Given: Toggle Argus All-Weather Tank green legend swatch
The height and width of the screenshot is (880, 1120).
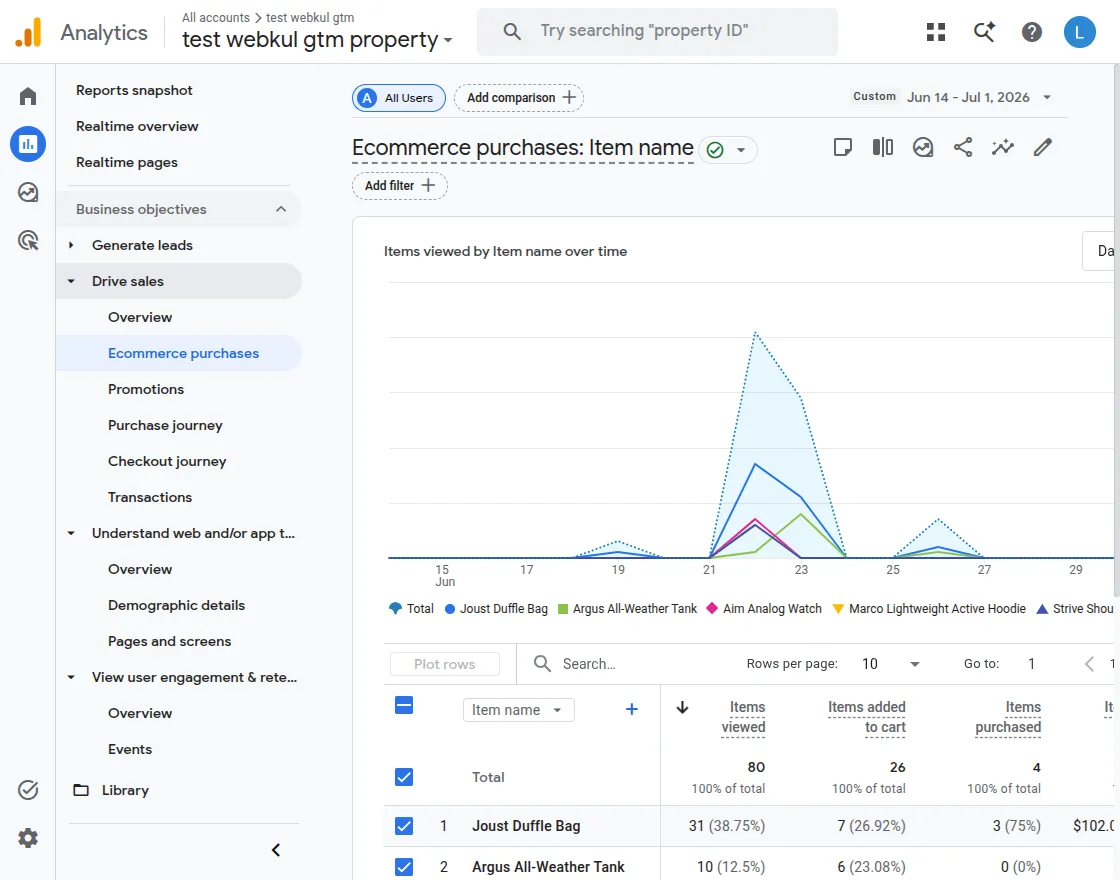Looking at the screenshot, I should [x=563, y=609].
